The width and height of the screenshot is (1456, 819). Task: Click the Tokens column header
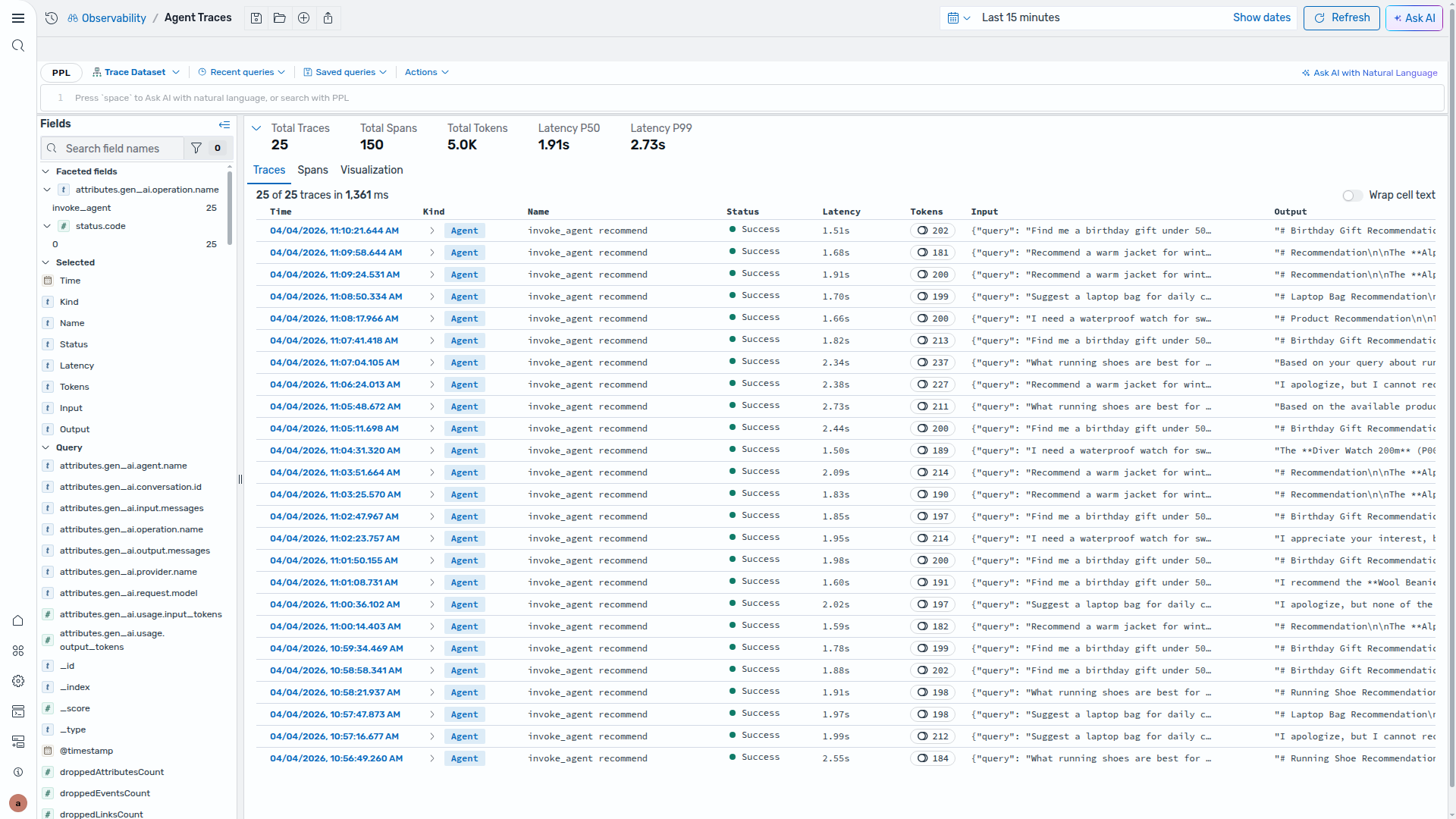pos(926,212)
